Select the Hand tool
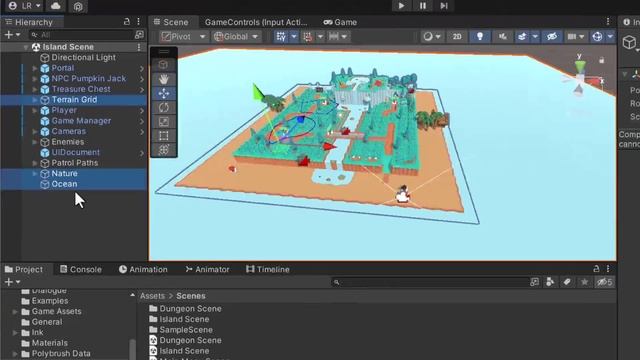 pos(164,79)
